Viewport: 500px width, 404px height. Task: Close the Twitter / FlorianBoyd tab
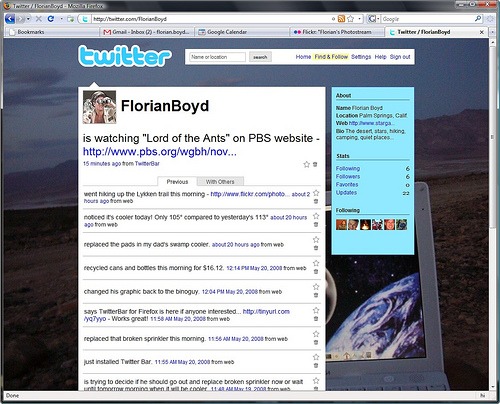(x=482, y=32)
